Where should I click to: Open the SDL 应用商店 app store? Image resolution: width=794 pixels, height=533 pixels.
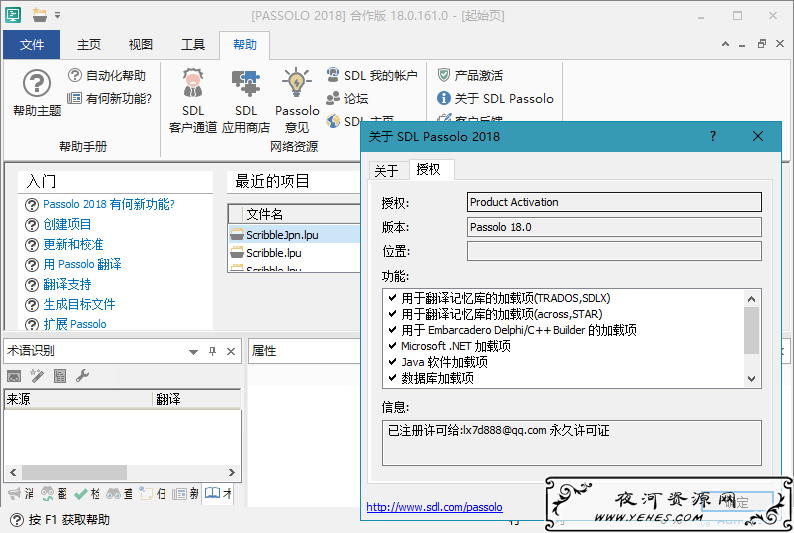[x=246, y=101]
